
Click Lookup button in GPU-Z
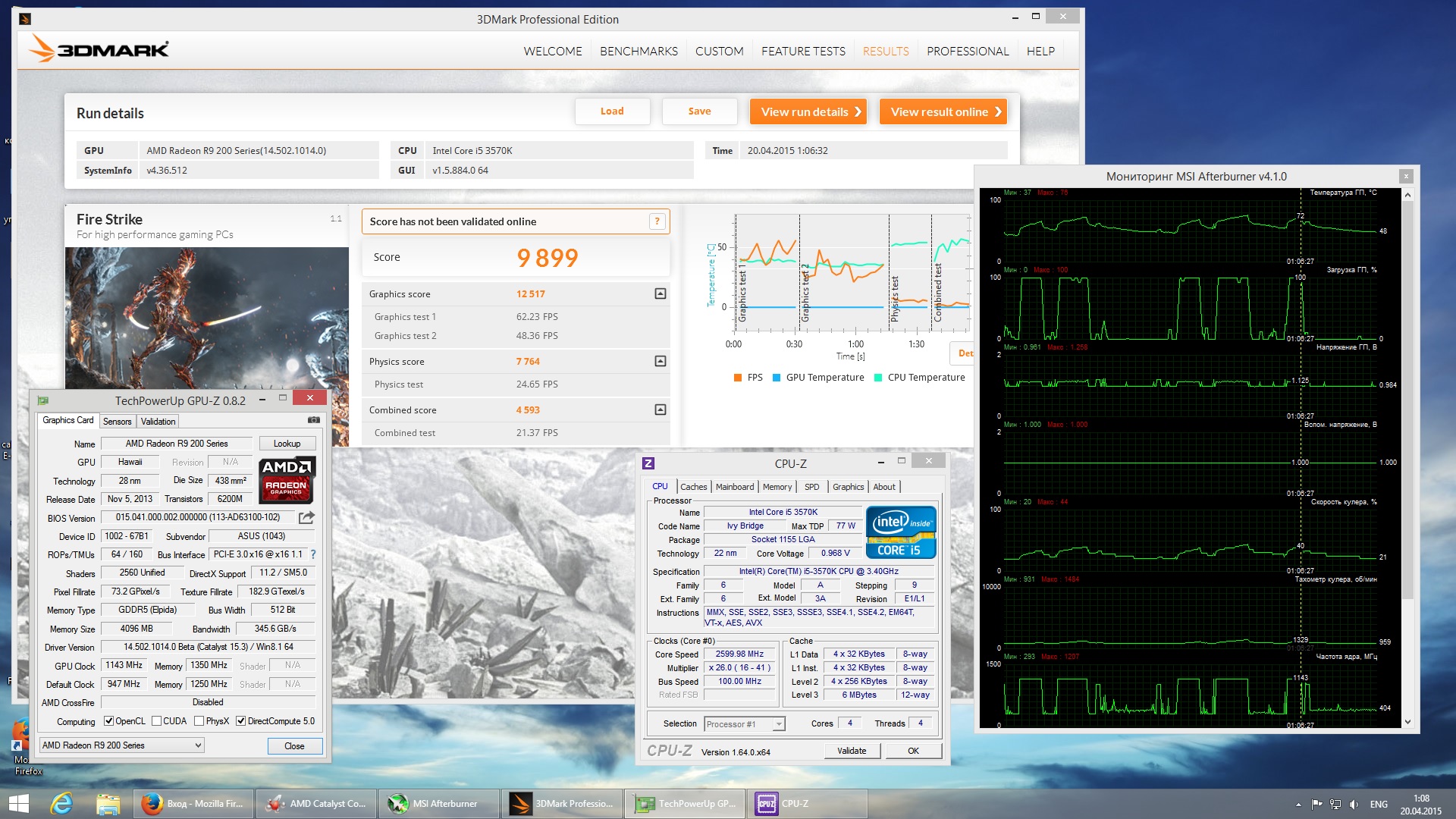click(287, 444)
